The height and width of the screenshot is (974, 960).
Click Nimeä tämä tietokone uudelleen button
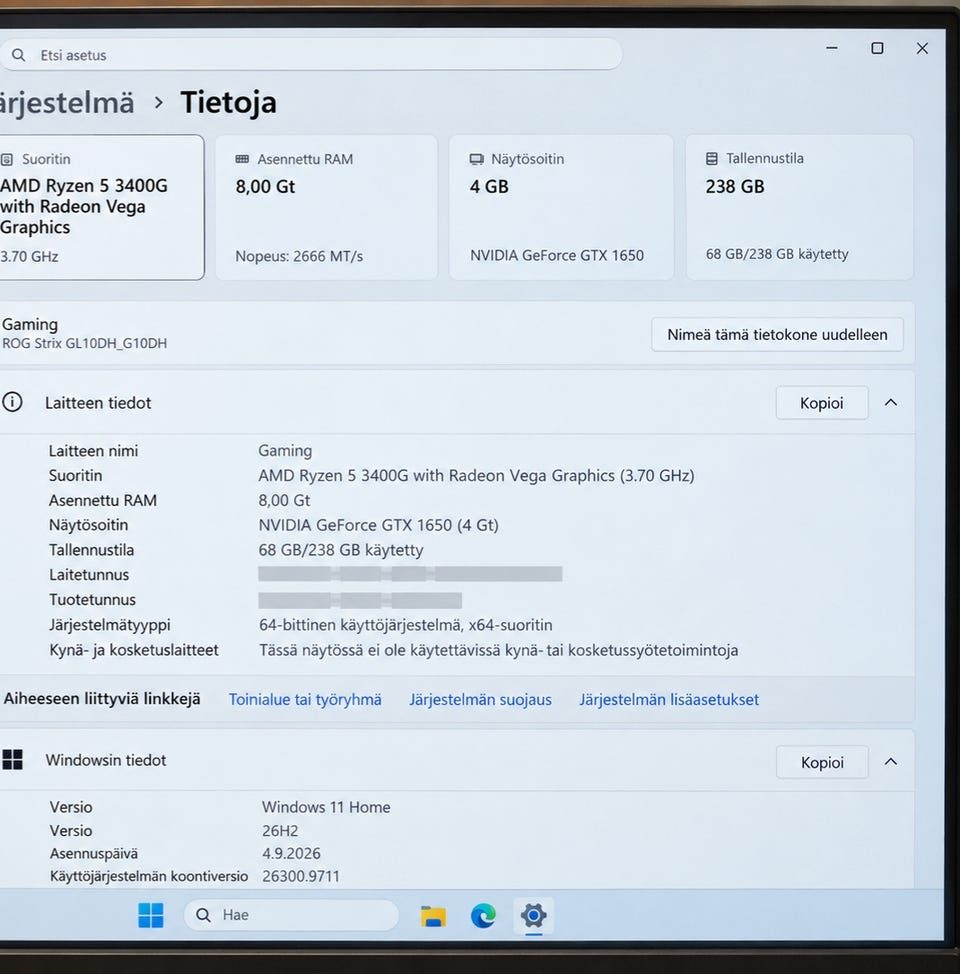(777, 334)
